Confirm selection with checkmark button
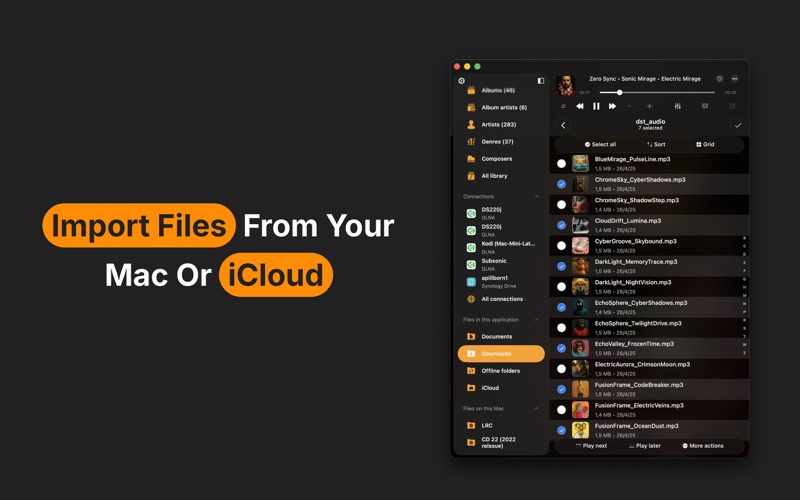 (x=738, y=125)
